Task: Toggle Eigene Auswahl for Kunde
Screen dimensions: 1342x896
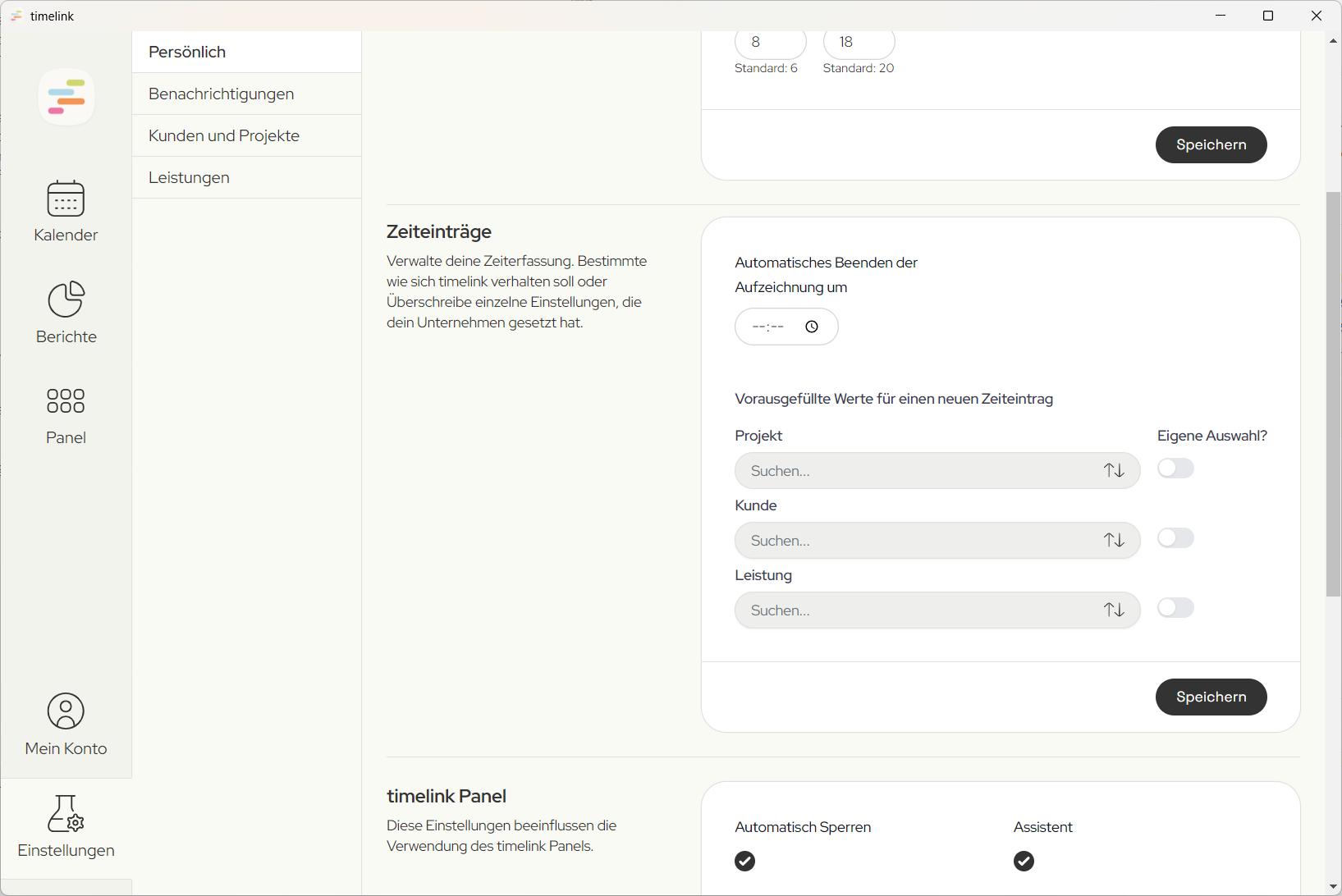Action: pos(1175,538)
